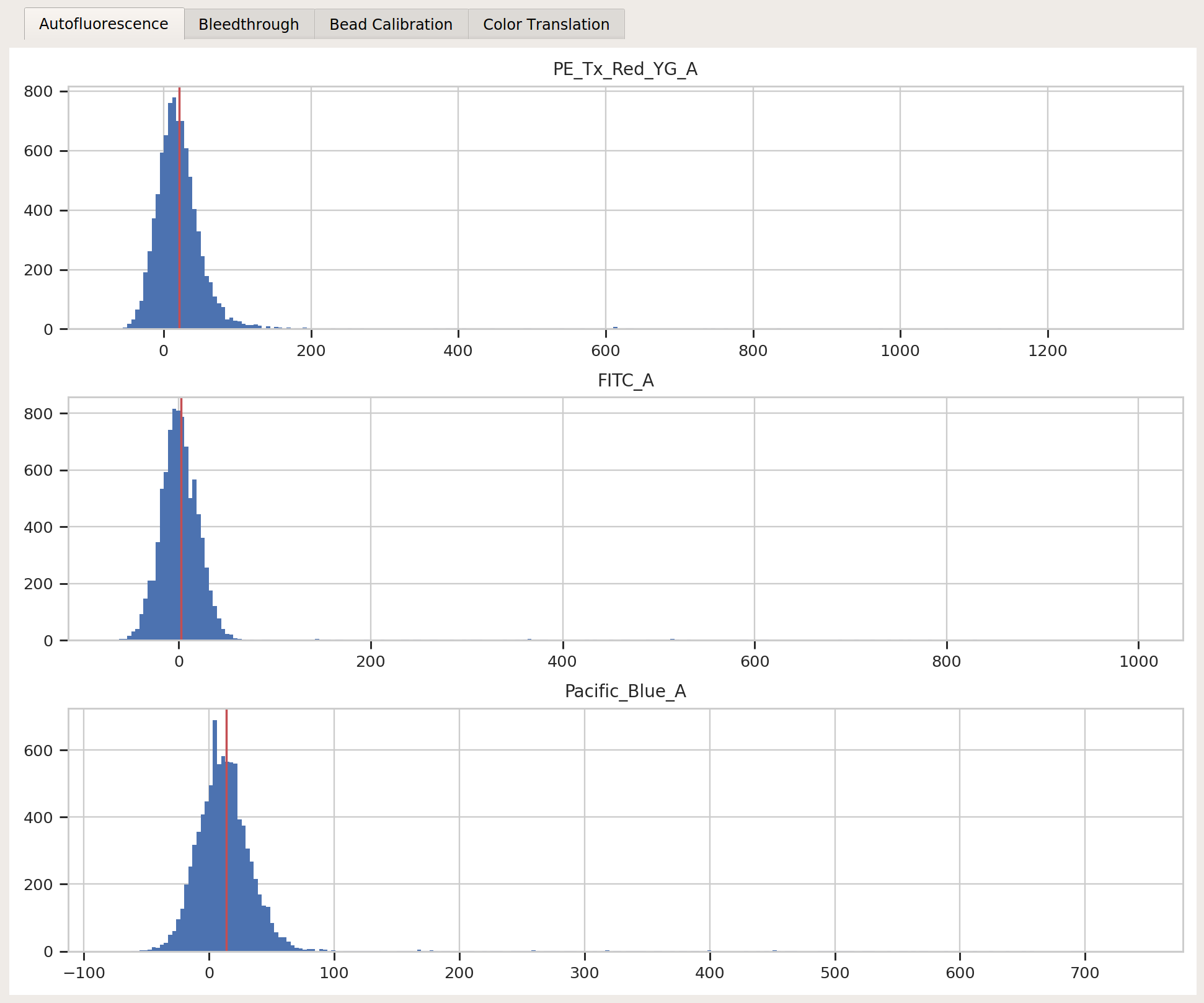Click the 400 x-axis label in FITC_A plot
The image size is (1204, 1003).
coord(562,662)
